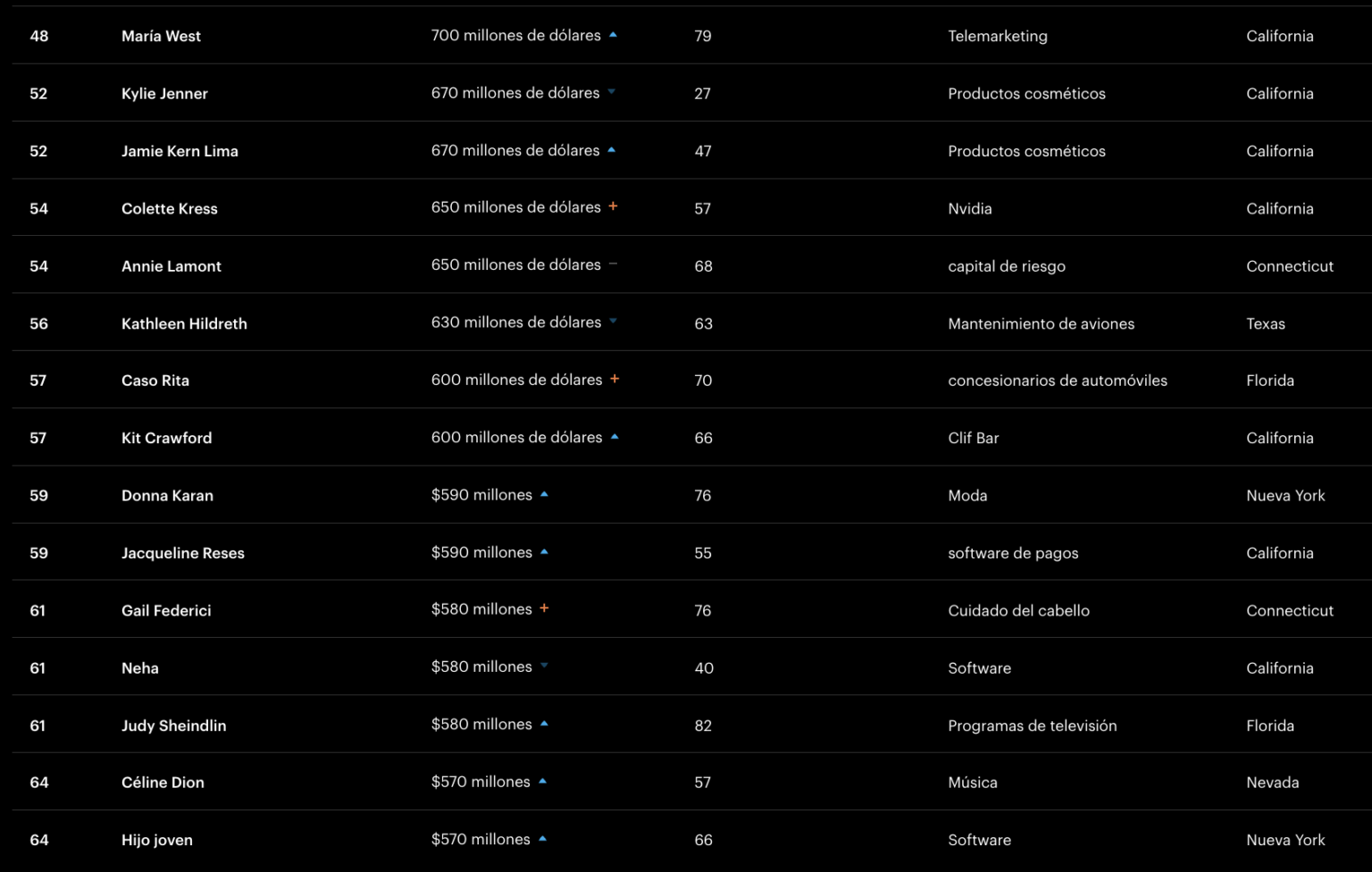Click Kylie Jenner's rank number 52
Viewport: 1372px width, 872px height.
point(38,93)
